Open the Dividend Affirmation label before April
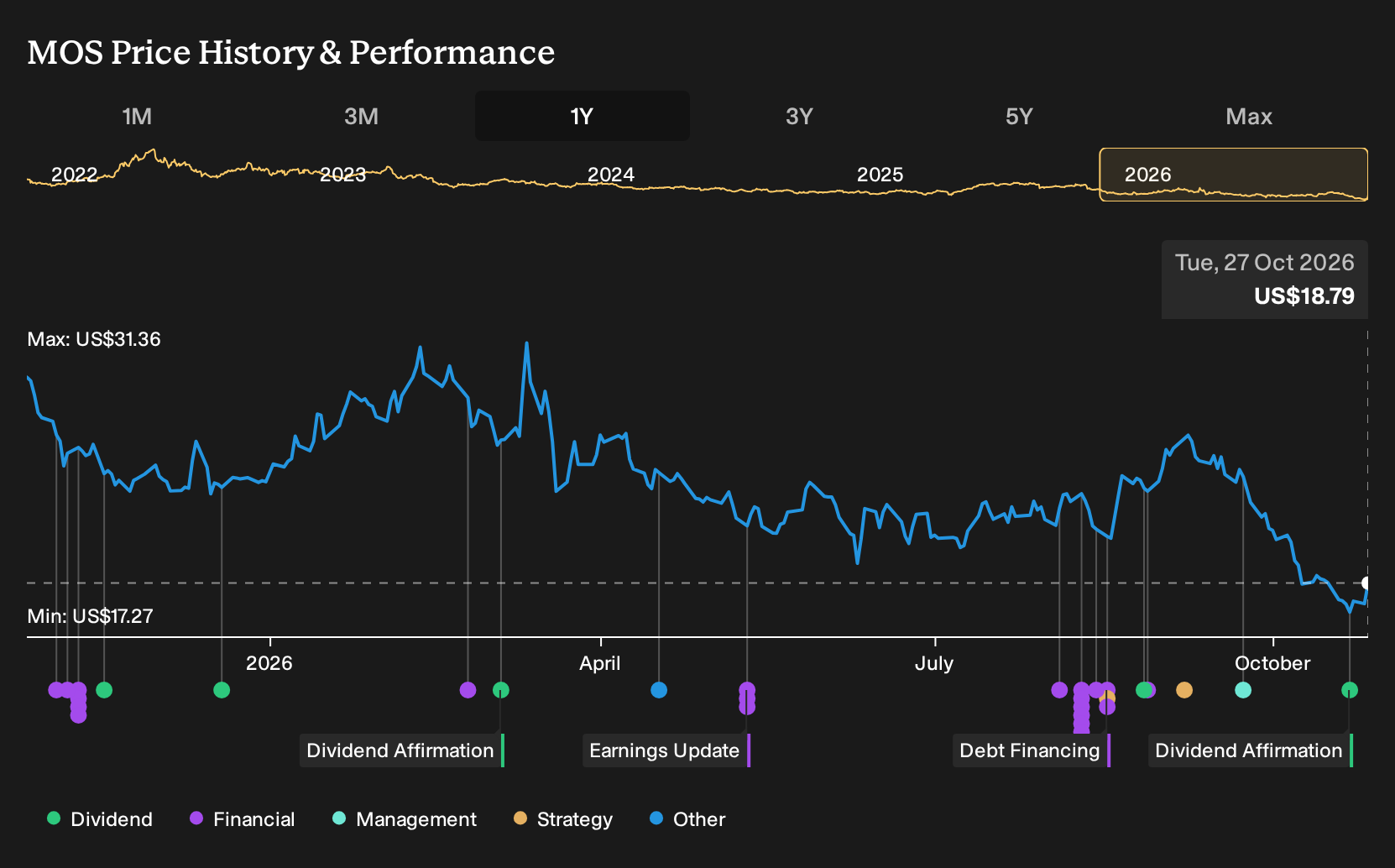 tap(402, 750)
